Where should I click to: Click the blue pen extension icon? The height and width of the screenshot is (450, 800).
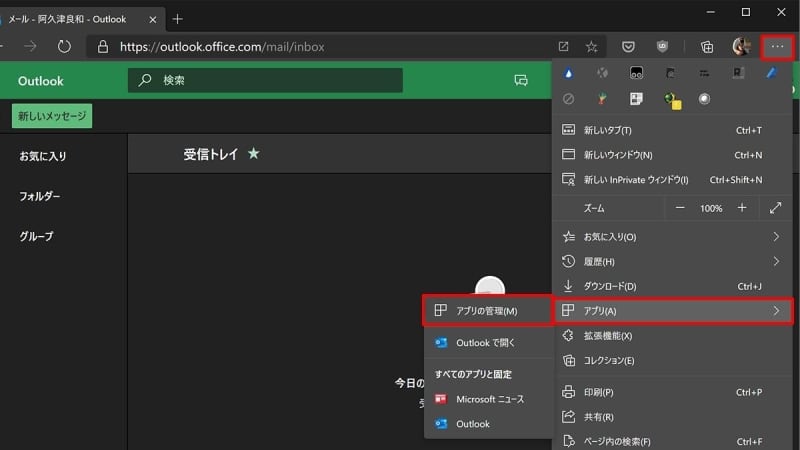[771, 73]
